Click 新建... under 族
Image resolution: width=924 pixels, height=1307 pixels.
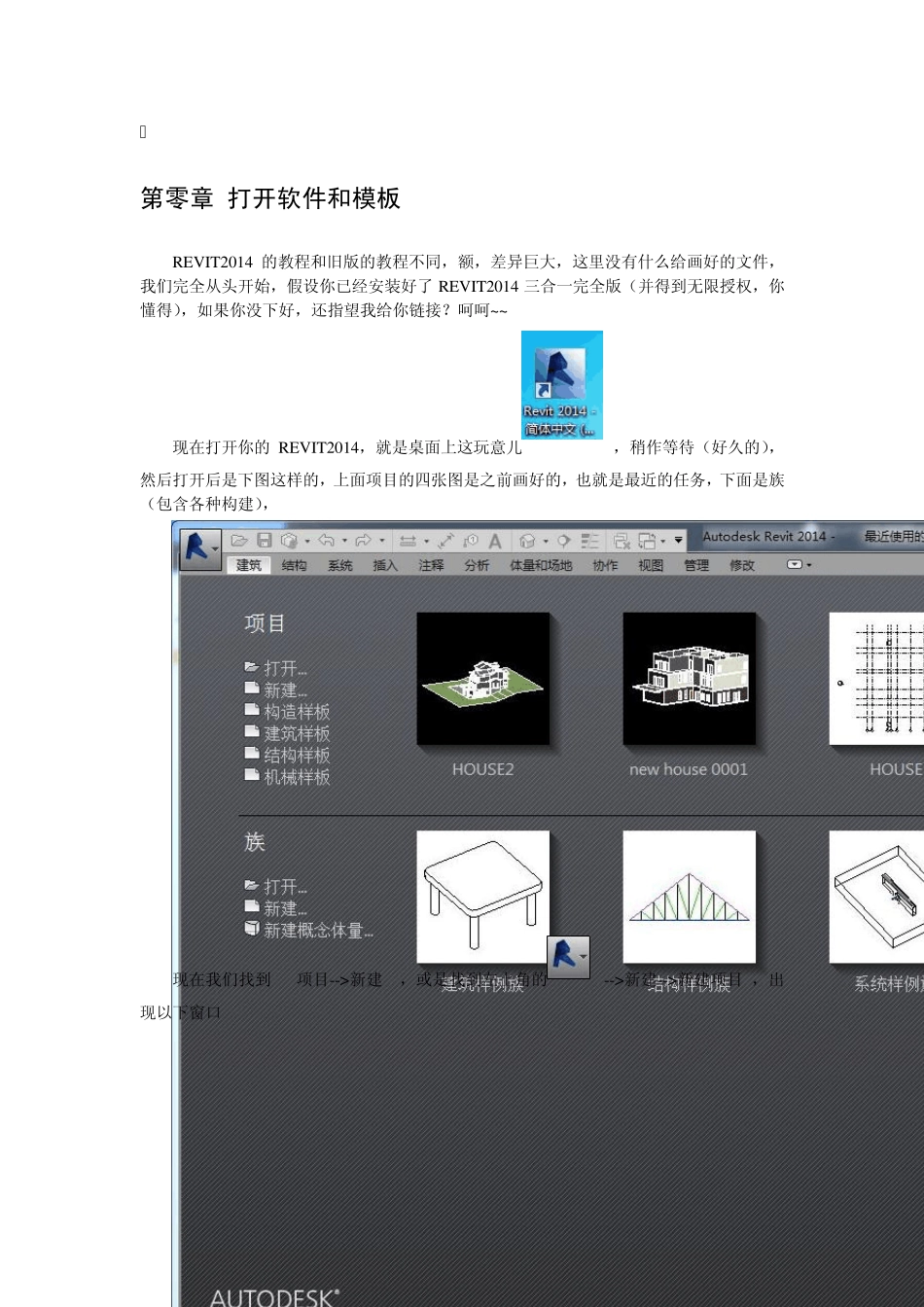click(285, 908)
